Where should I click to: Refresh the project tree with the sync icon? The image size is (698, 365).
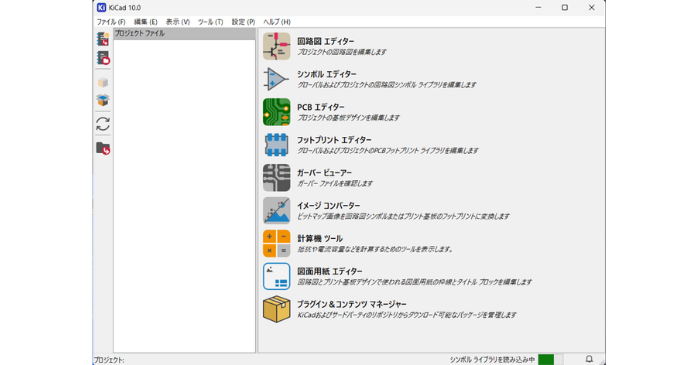pos(103,124)
